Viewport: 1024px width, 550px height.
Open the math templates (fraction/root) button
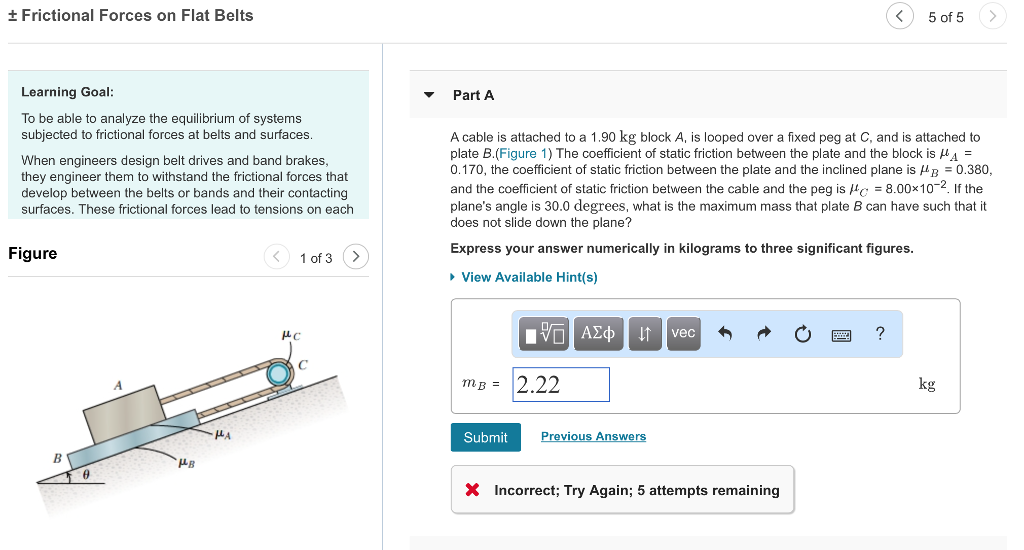[x=545, y=333]
